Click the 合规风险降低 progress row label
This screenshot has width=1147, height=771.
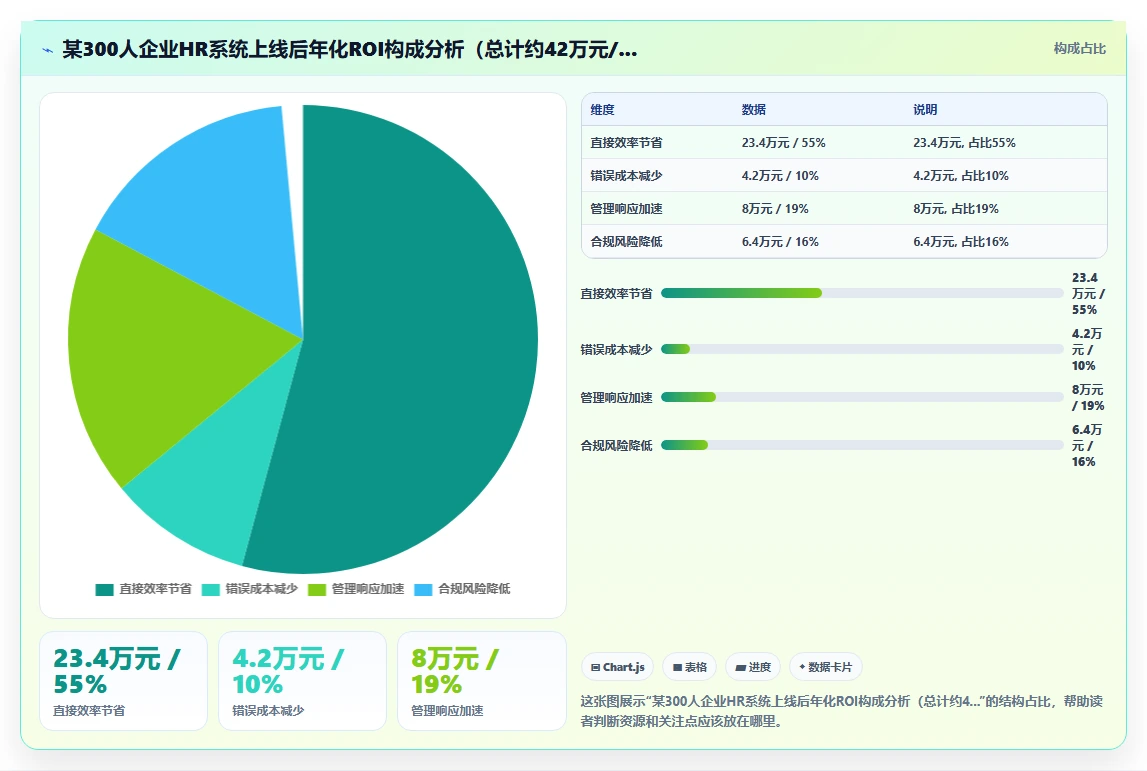pyautogui.click(x=616, y=445)
